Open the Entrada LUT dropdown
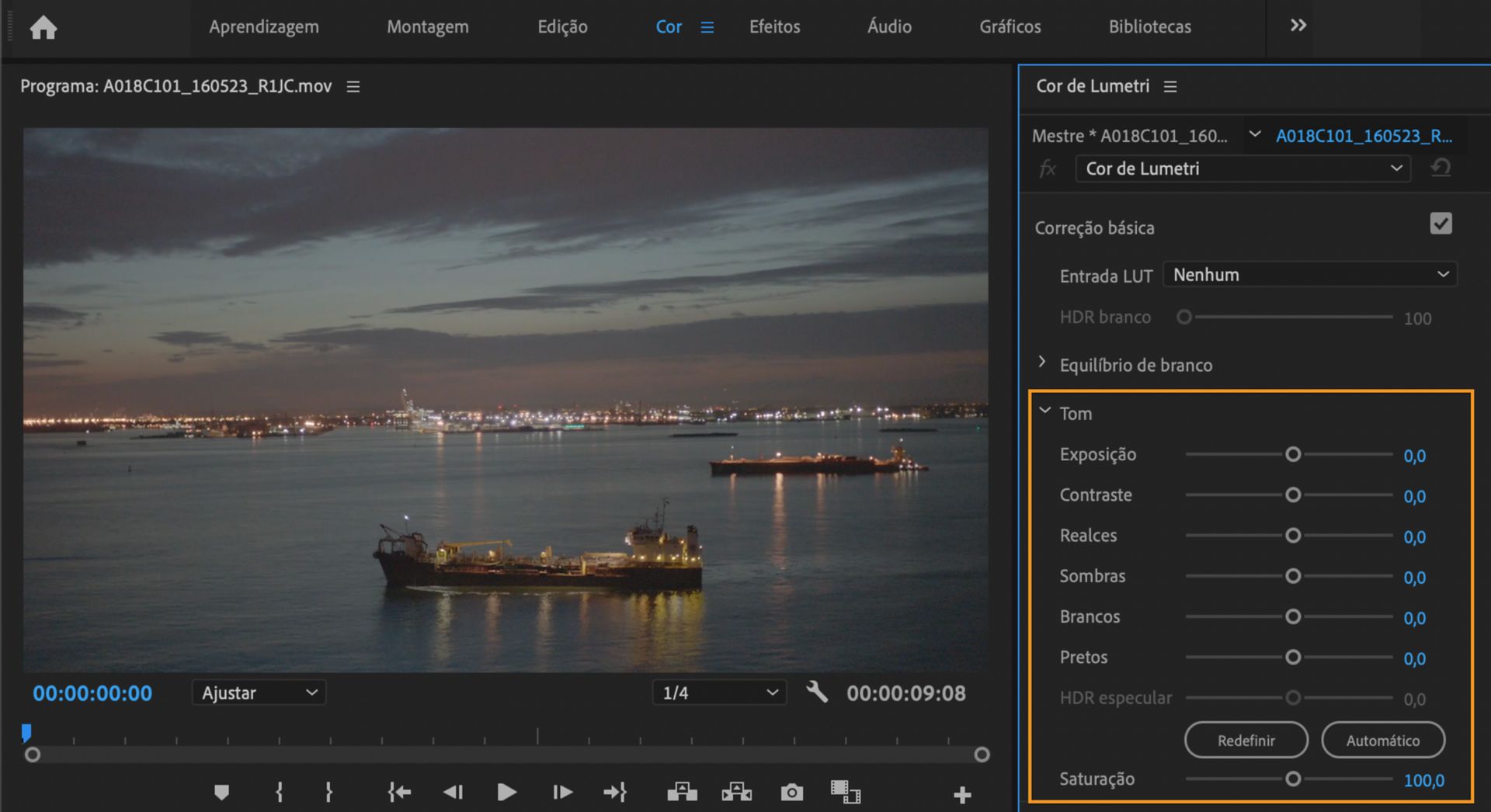Viewport: 1491px width, 812px height. coord(1309,275)
